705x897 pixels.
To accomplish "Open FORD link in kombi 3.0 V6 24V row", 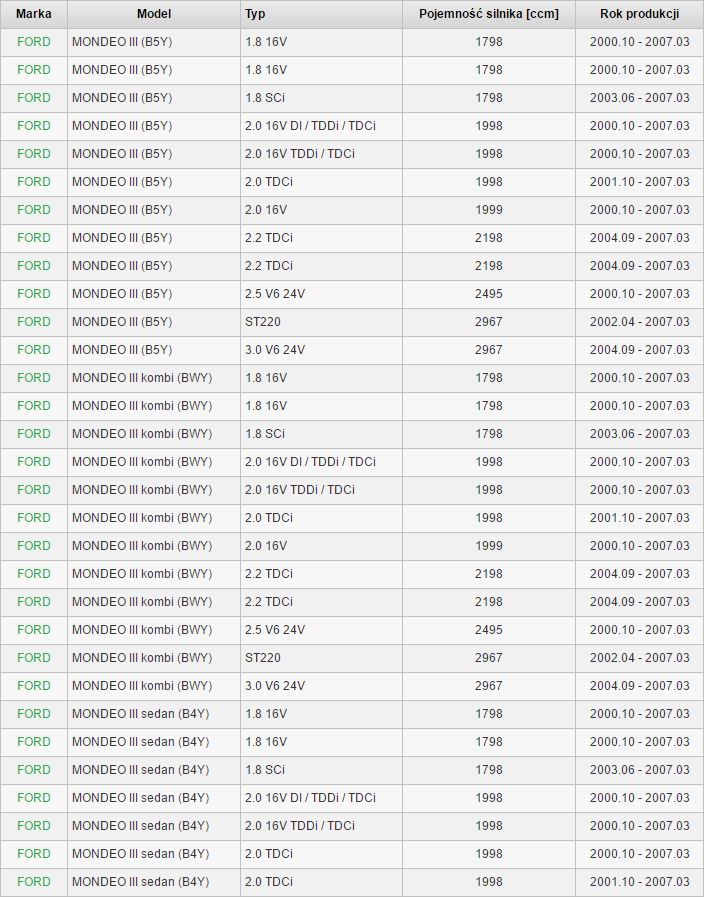I will 34,686.
